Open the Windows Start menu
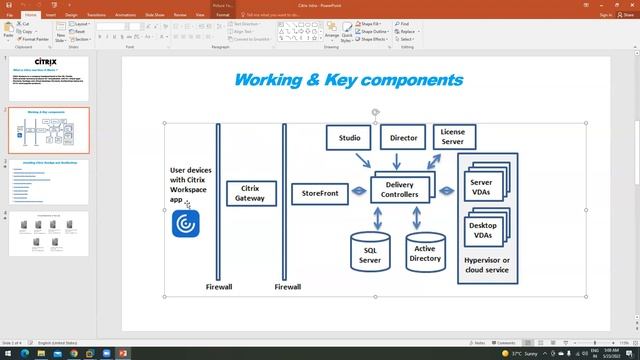Viewport: 640px width, 360px height. [8, 353]
